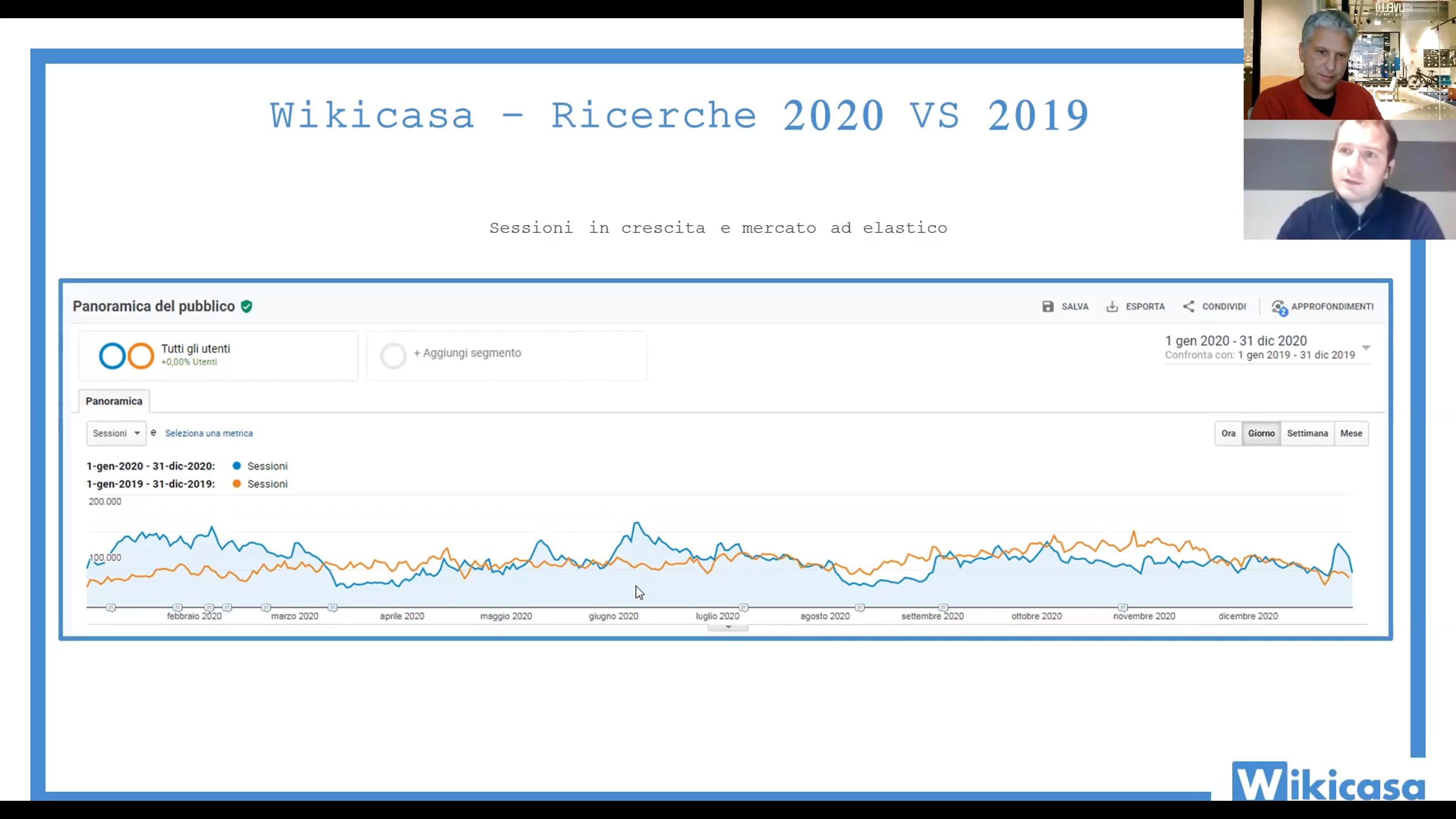Click the annotation marker above the novembre 2020 label
Image resolution: width=1456 pixels, height=819 pixels.
coord(1123,607)
